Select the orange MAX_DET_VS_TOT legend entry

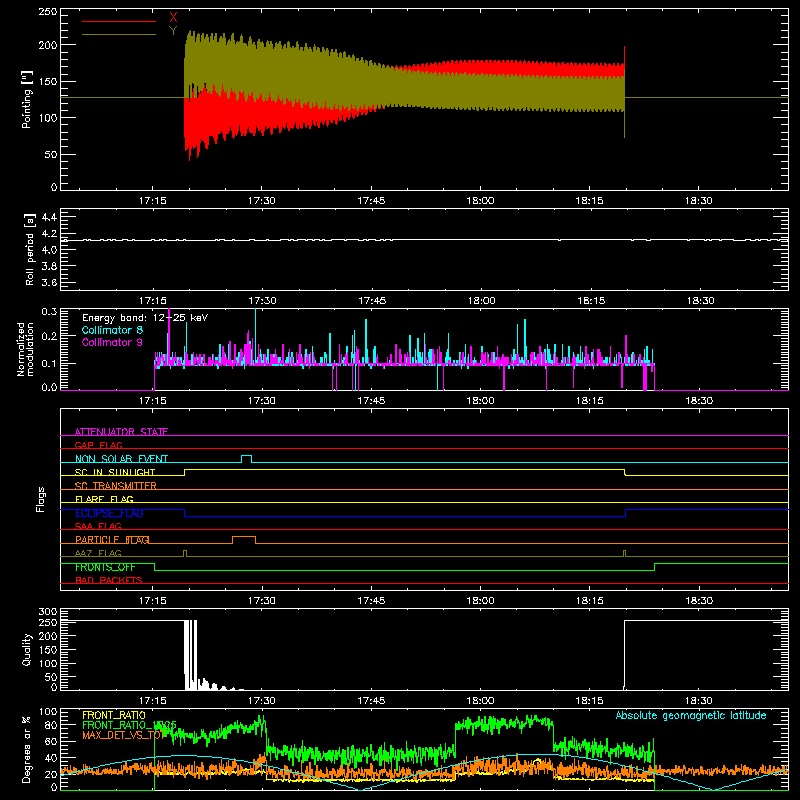123,735
